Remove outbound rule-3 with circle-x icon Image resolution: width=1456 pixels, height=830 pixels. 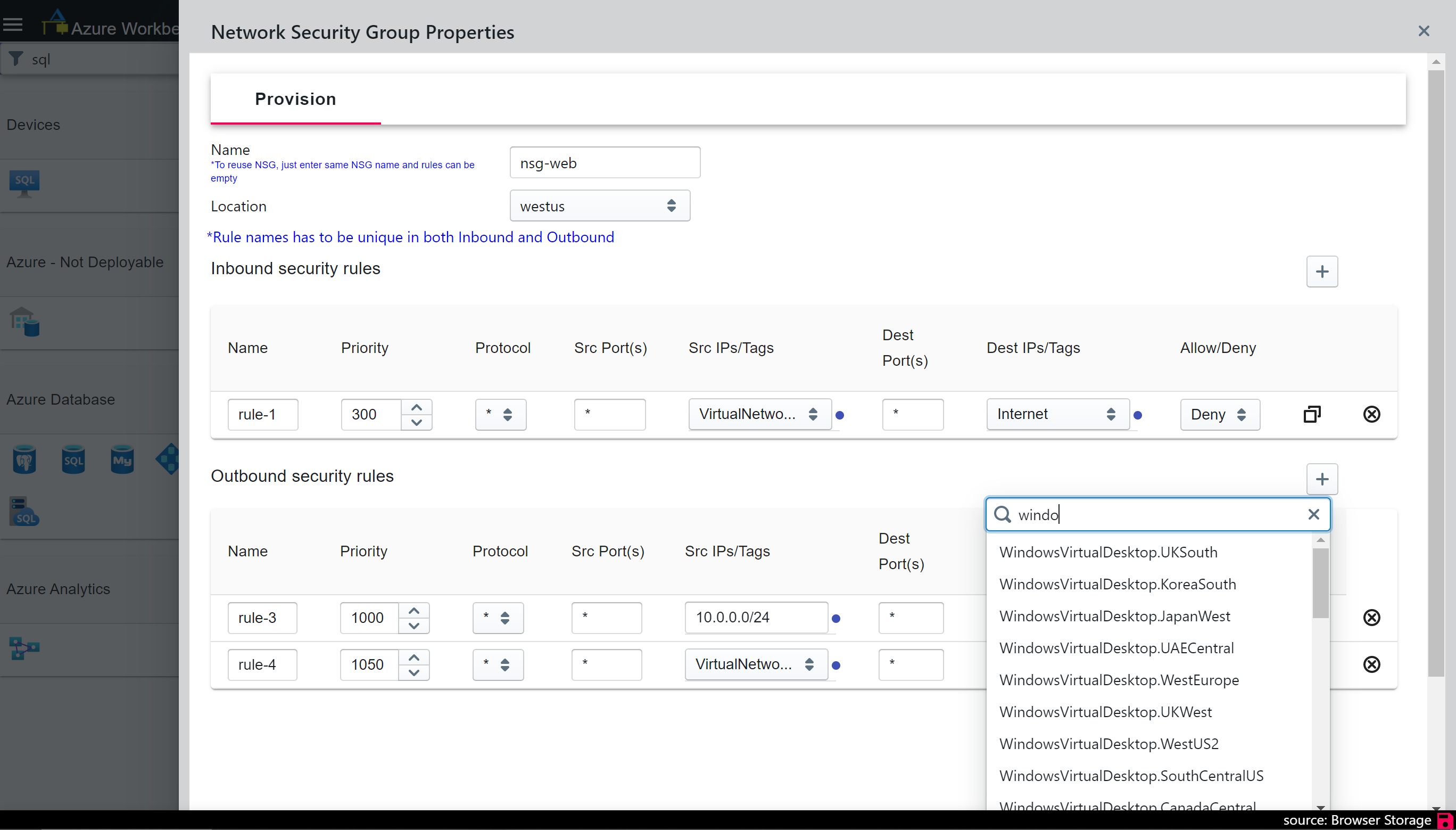click(1371, 618)
